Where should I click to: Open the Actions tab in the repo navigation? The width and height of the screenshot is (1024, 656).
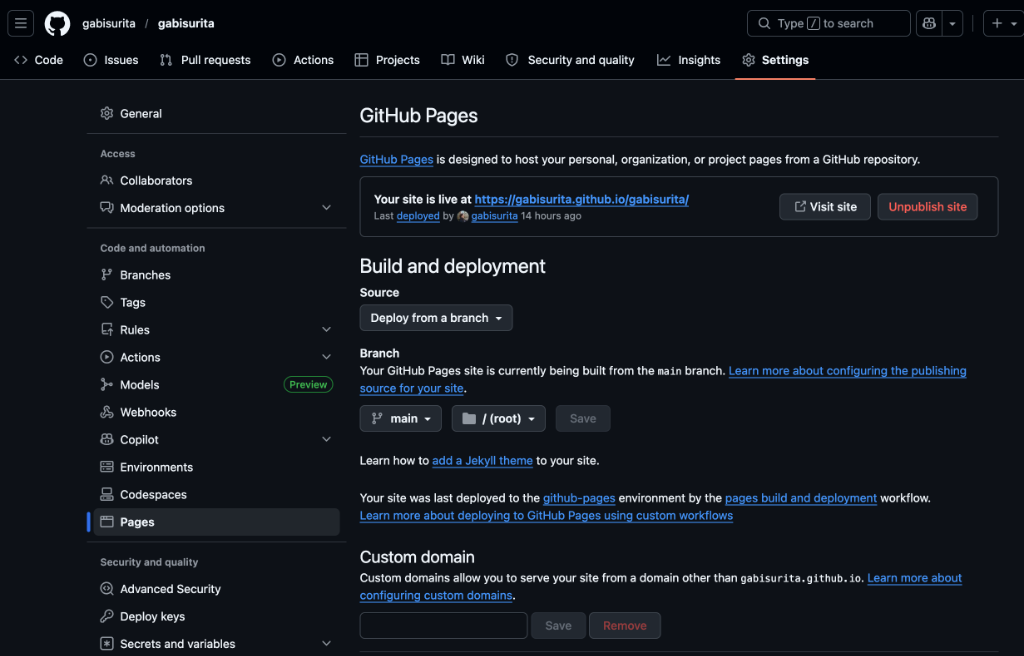303,60
